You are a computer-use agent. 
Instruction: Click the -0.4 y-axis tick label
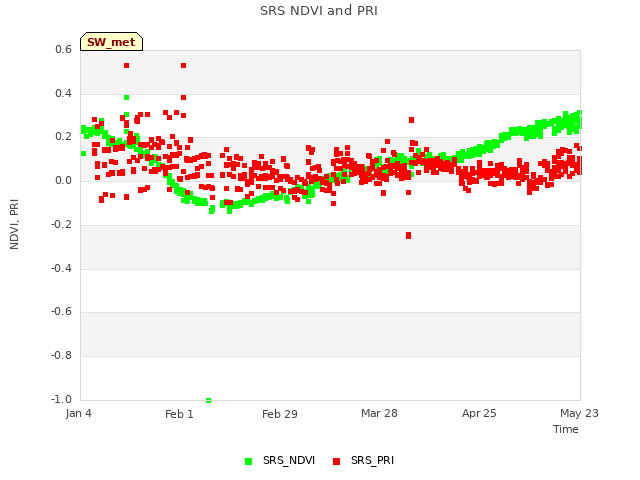click(61, 268)
